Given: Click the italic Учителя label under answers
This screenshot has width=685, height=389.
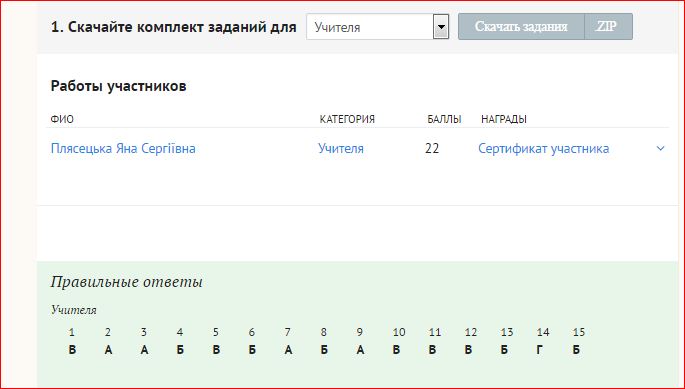Looking at the screenshot, I should pos(73,310).
